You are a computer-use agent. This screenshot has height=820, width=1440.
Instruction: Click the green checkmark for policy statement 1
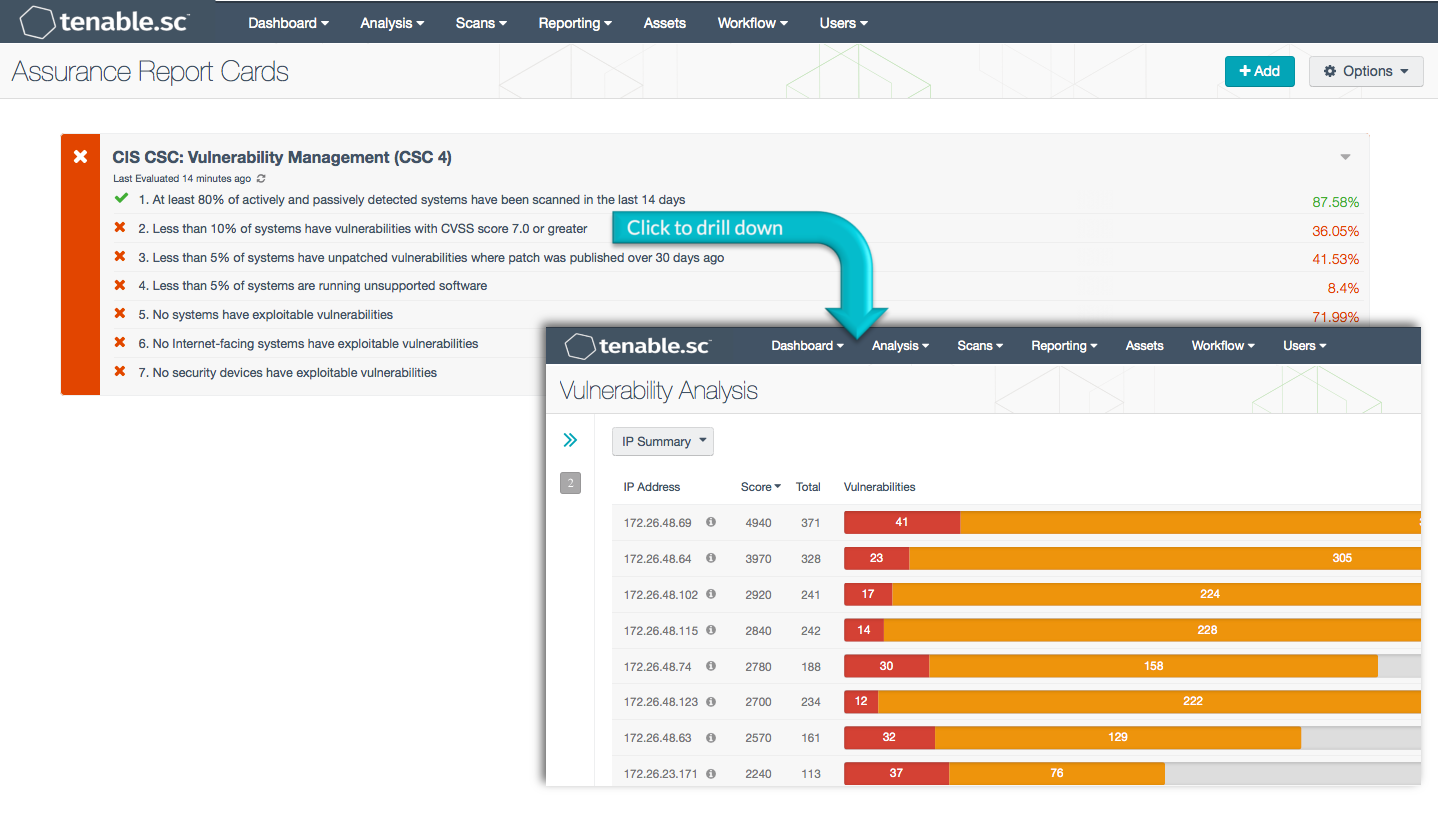coord(121,198)
